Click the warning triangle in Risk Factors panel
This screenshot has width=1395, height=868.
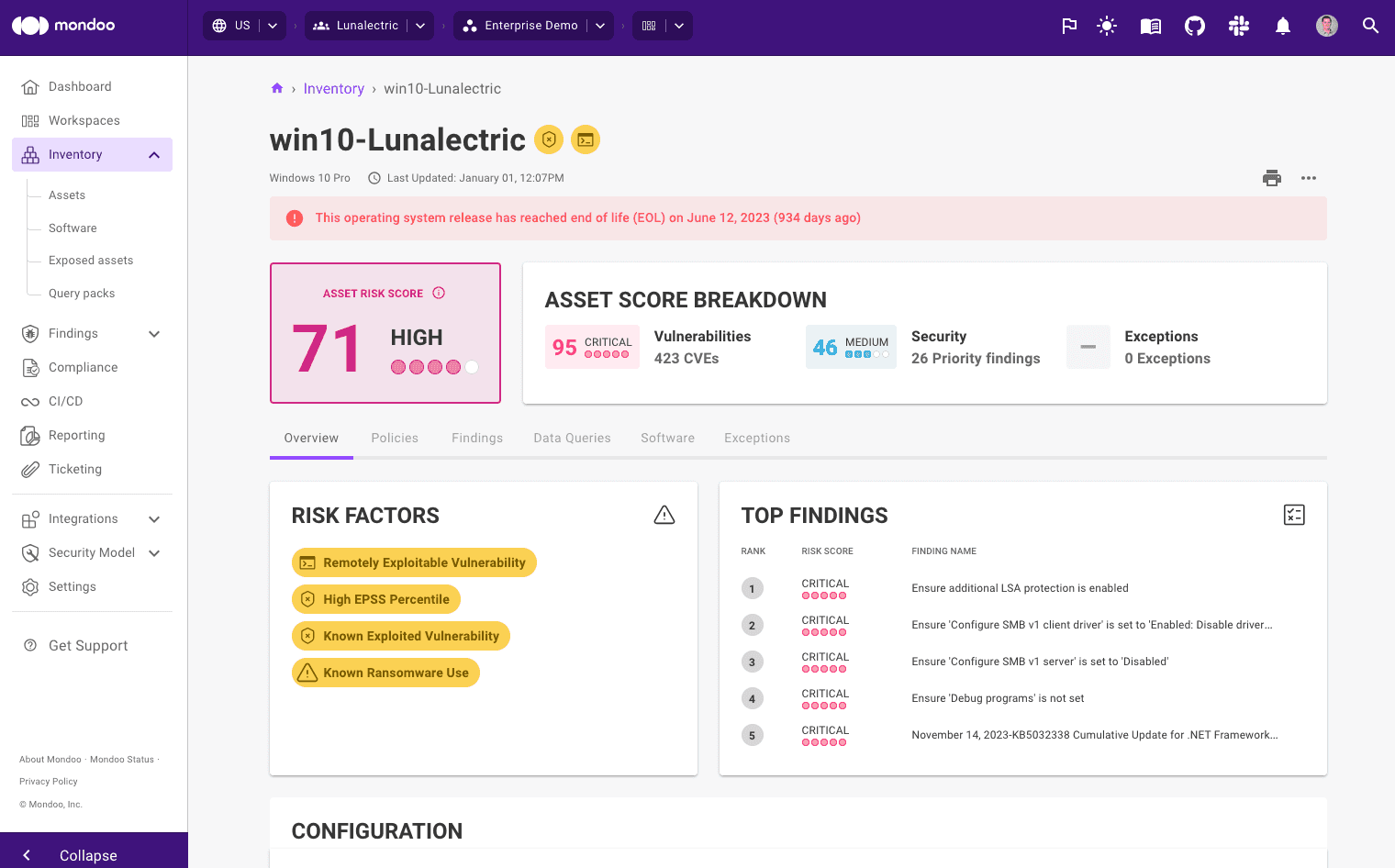click(664, 515)
